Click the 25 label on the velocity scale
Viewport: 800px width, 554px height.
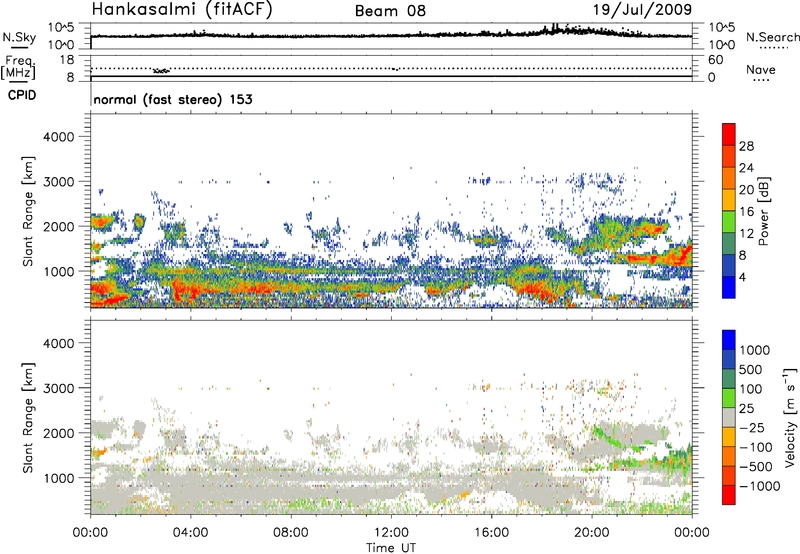pyautogui.click(x=746, y=409)
